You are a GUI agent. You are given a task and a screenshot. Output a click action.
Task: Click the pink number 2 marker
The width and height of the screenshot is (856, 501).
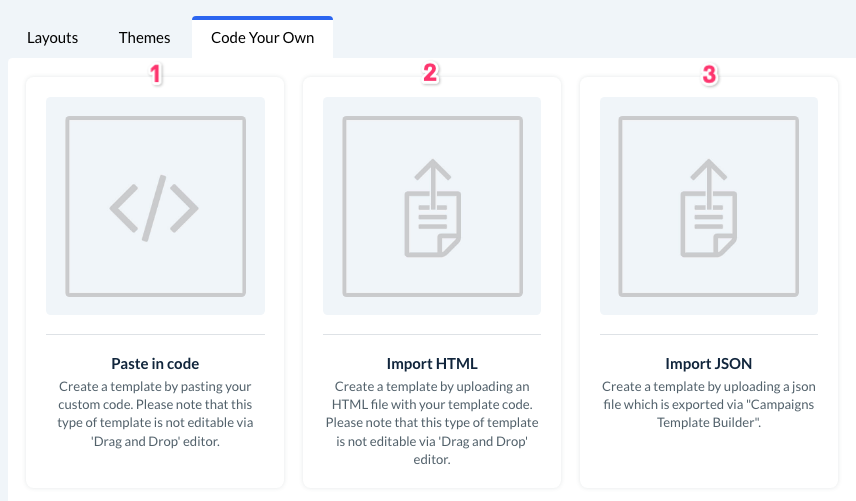pyautogui.click(x=431, y=75)
